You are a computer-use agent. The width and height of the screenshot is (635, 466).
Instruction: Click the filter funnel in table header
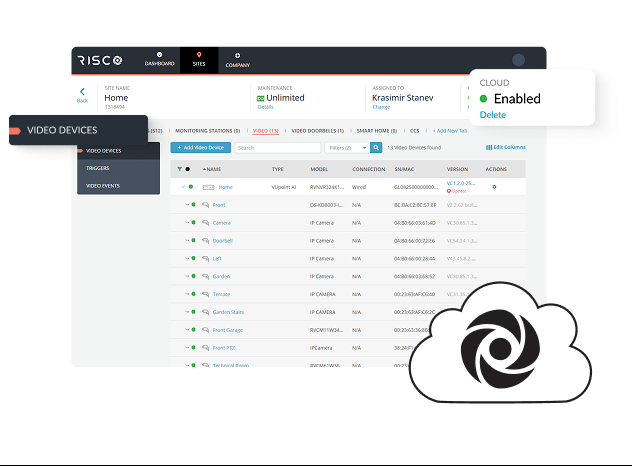[x=180, y=169]
